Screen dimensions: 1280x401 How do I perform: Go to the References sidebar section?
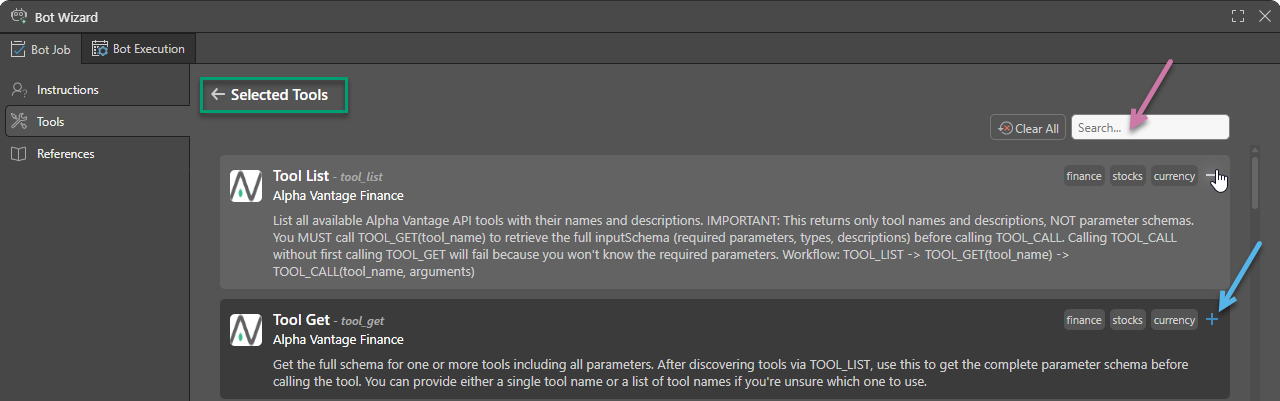point(65,154)
